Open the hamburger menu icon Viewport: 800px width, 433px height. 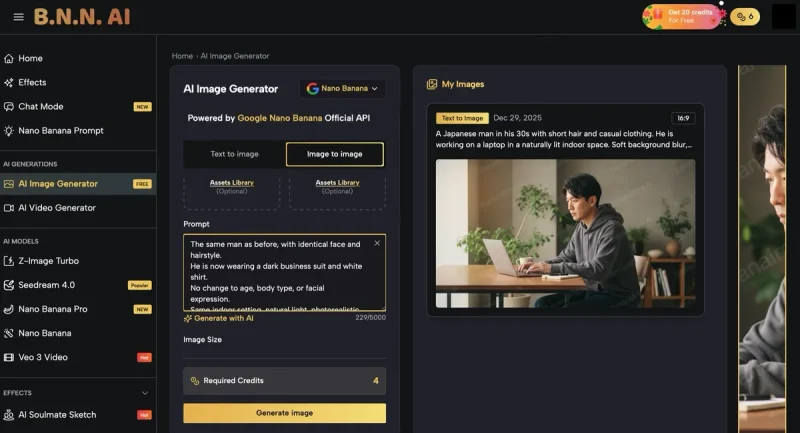point(18,17)
